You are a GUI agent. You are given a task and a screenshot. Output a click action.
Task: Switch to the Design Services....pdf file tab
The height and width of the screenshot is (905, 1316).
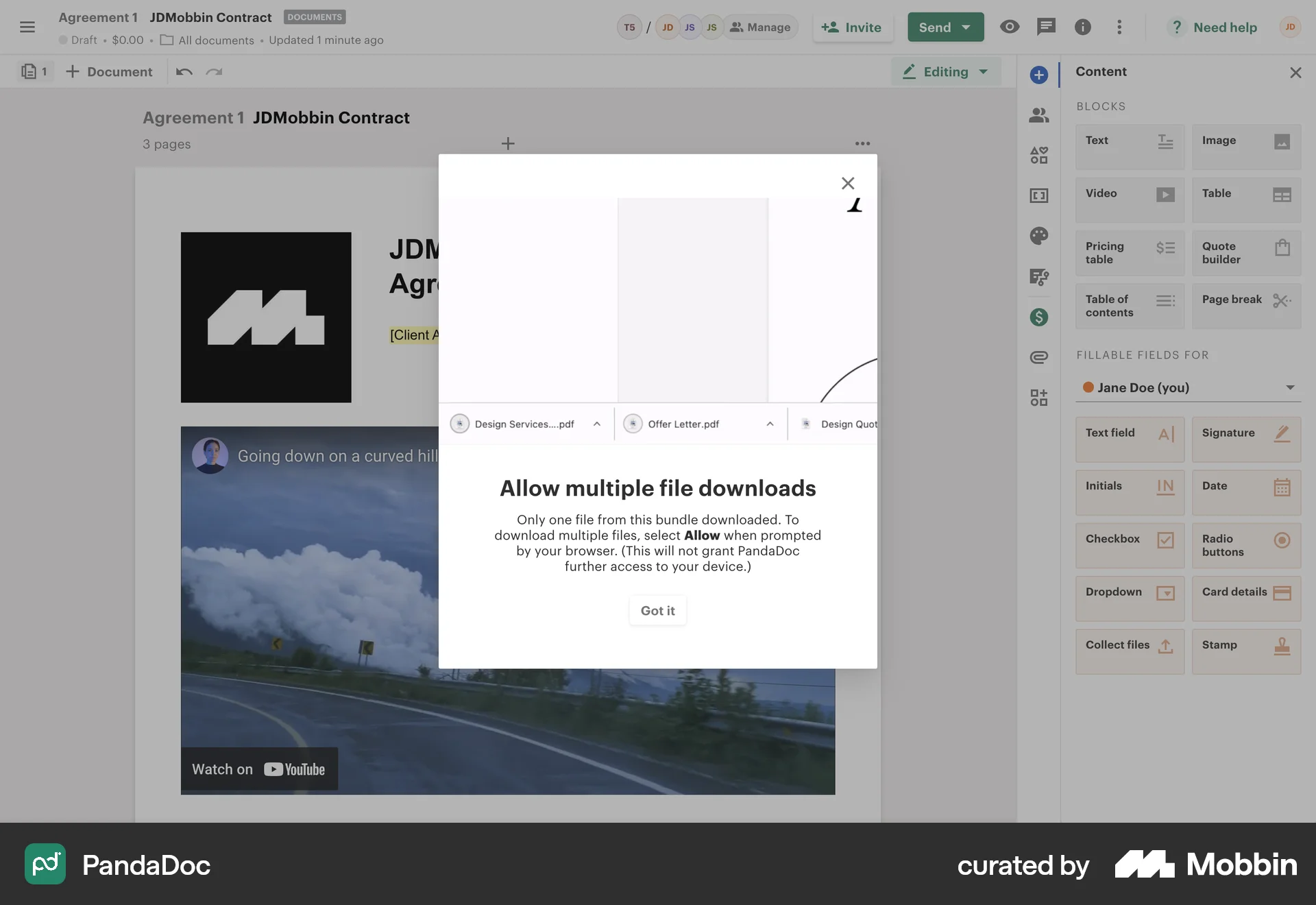525,424
